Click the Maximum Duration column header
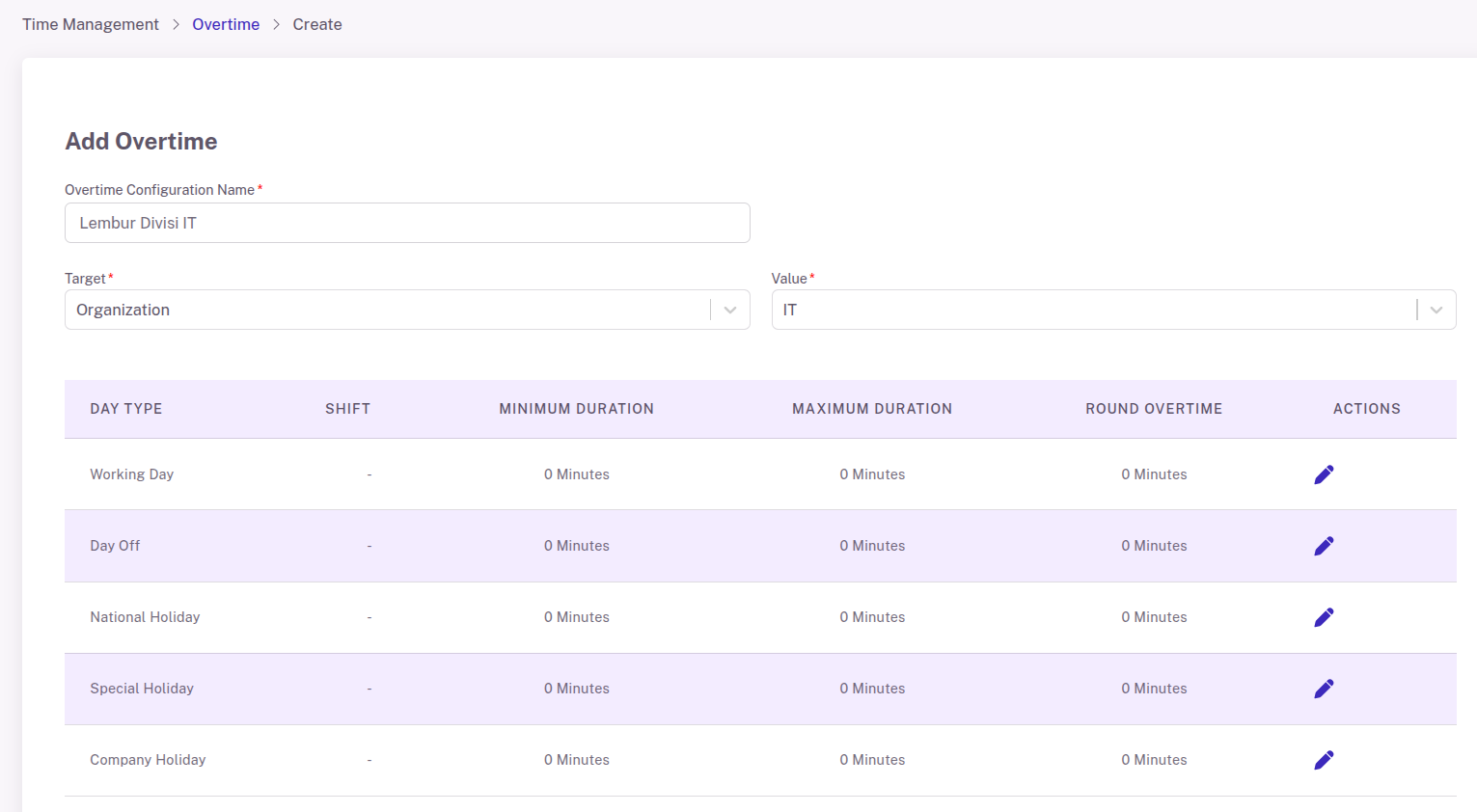Viewport: 1477px width, 812px height. [872, 409]
